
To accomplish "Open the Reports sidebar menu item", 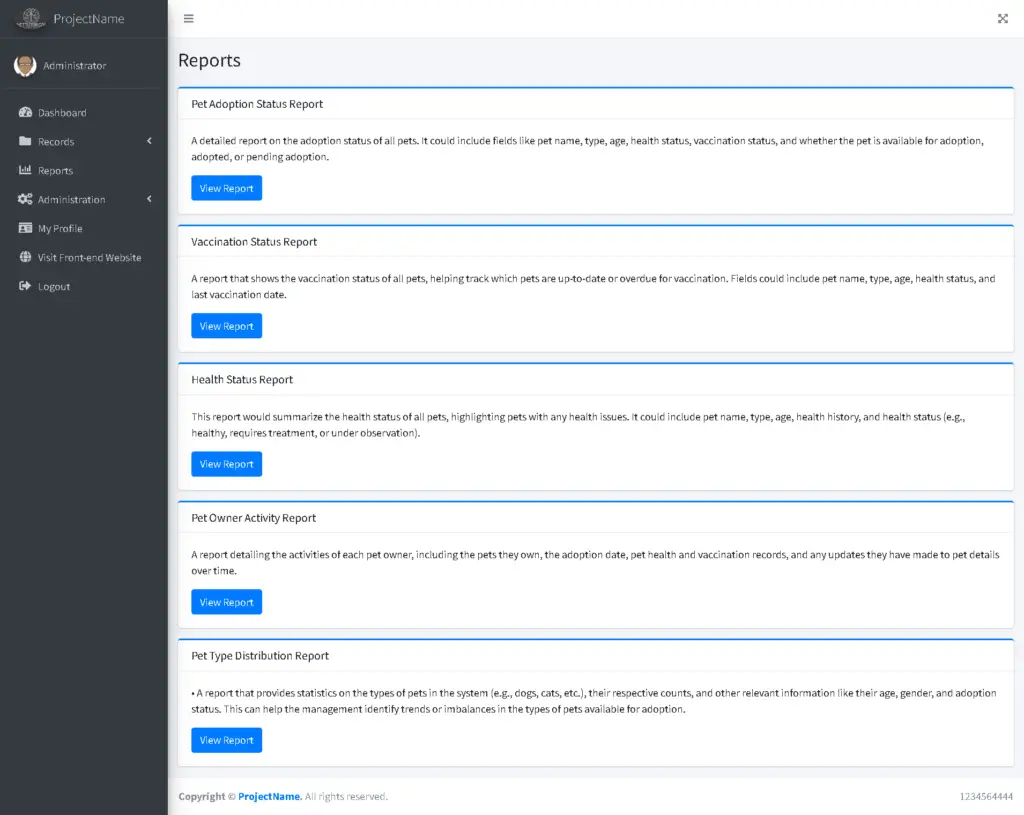I will tap(56, 171).
